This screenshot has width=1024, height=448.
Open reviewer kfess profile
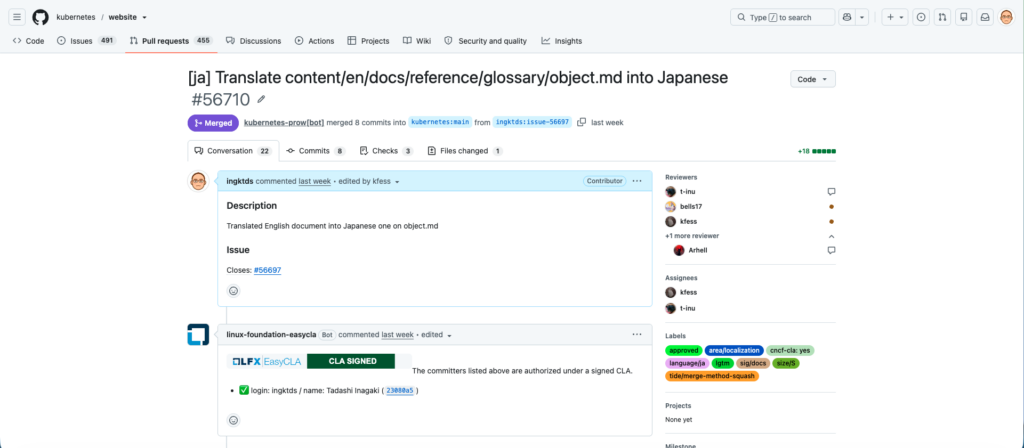coord(688,221)
